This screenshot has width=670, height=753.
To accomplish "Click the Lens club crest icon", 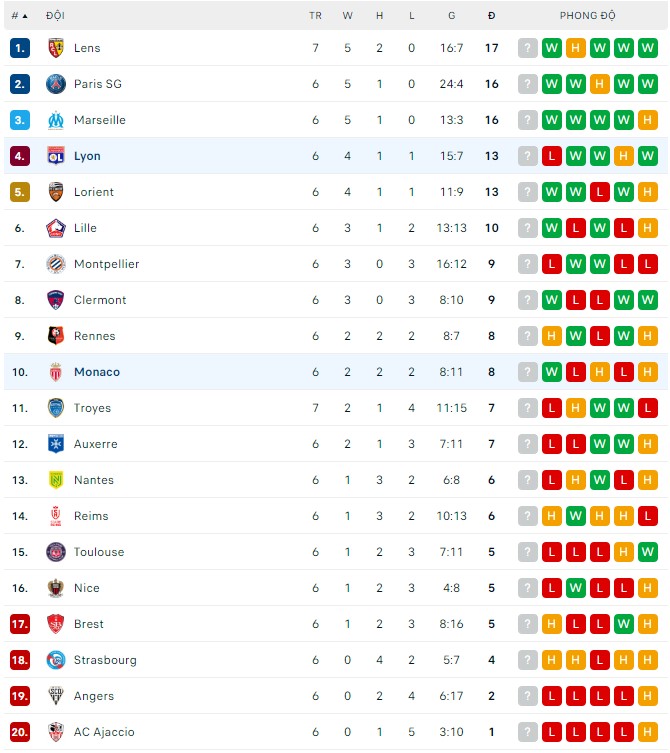I will point(56,48).
